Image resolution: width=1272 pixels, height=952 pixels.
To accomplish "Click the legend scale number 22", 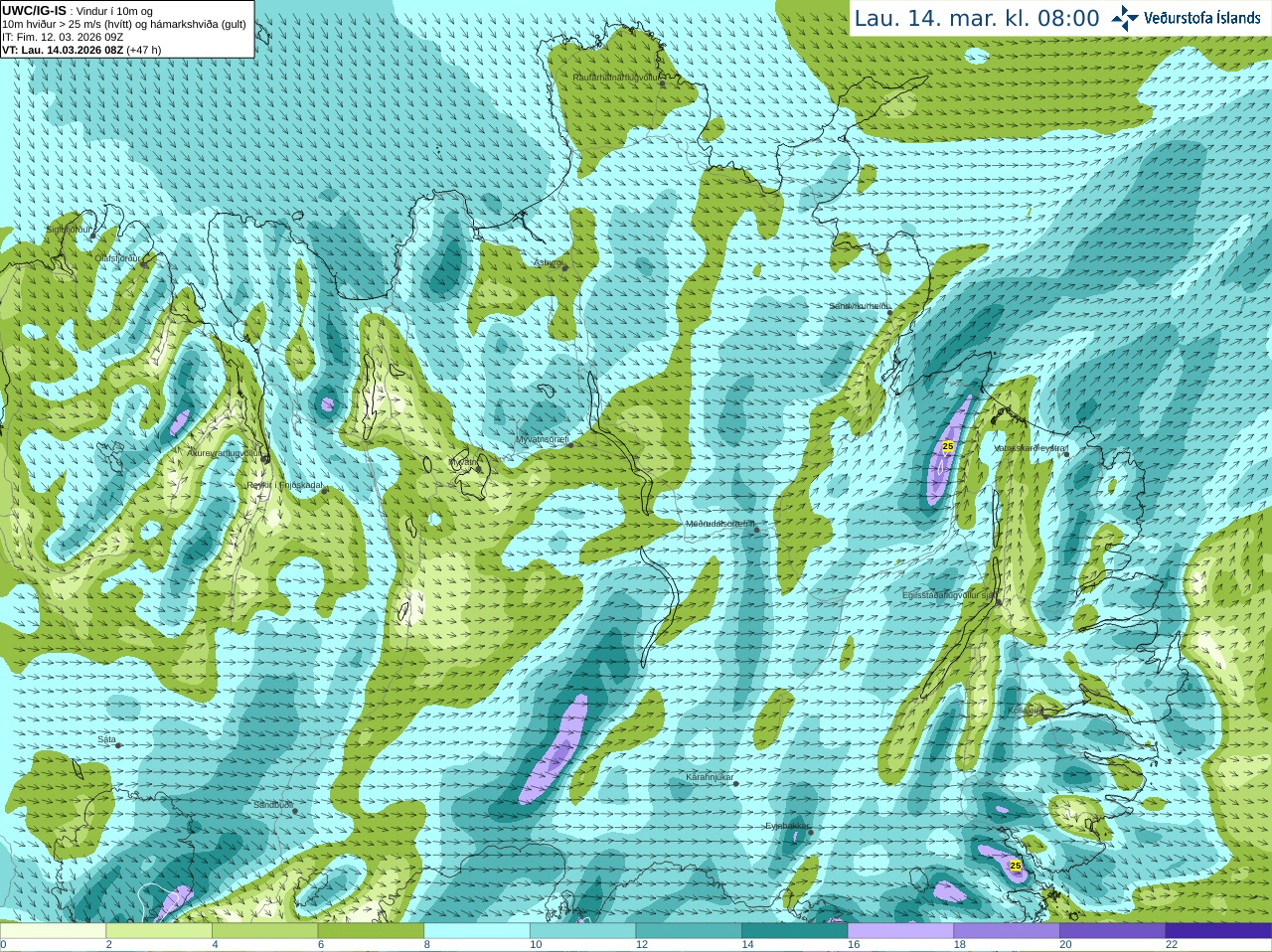I will [1172, 945].
